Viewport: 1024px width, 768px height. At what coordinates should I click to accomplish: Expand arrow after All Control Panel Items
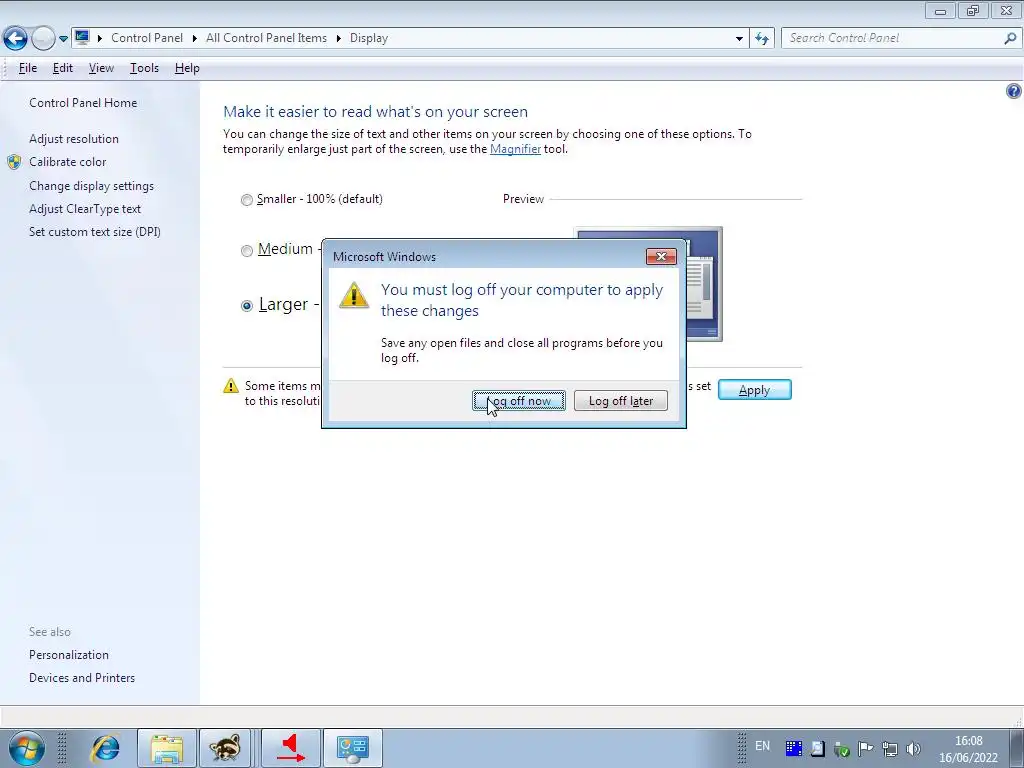[x=338, y=38]
